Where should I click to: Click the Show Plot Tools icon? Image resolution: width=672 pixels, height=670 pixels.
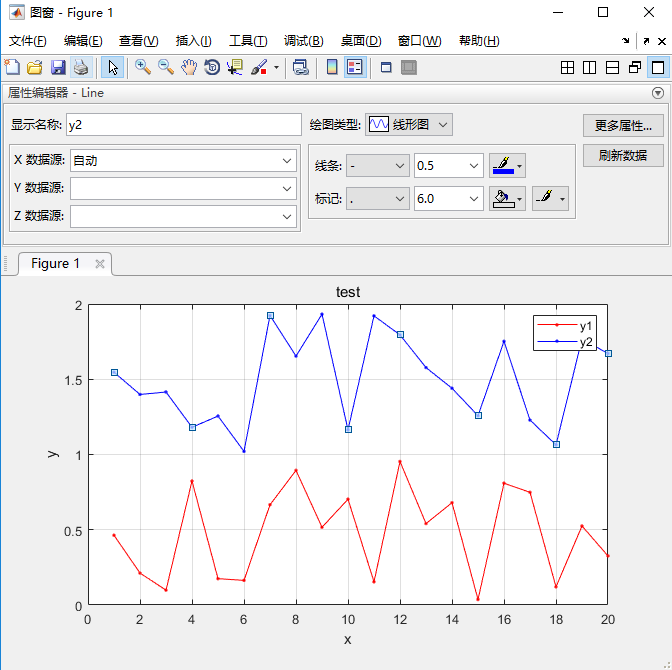(x=409, y=67)
